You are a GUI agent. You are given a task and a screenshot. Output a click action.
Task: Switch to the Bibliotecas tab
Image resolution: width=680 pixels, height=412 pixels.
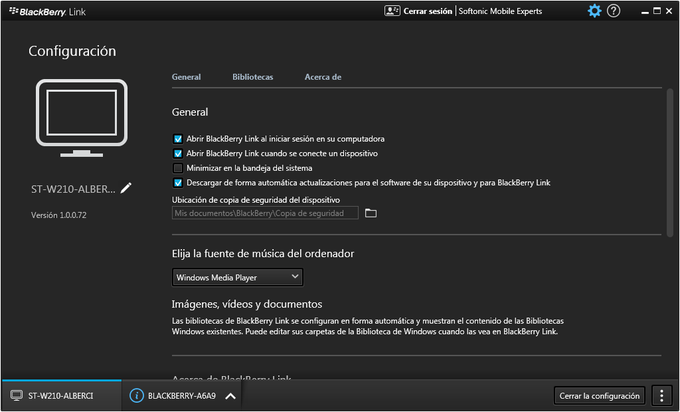[253, 77]
